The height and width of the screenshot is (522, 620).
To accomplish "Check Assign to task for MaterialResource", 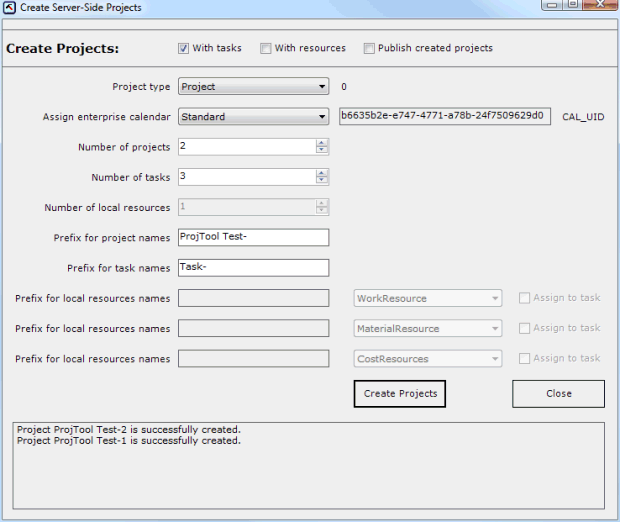I will tap(524, 328).
